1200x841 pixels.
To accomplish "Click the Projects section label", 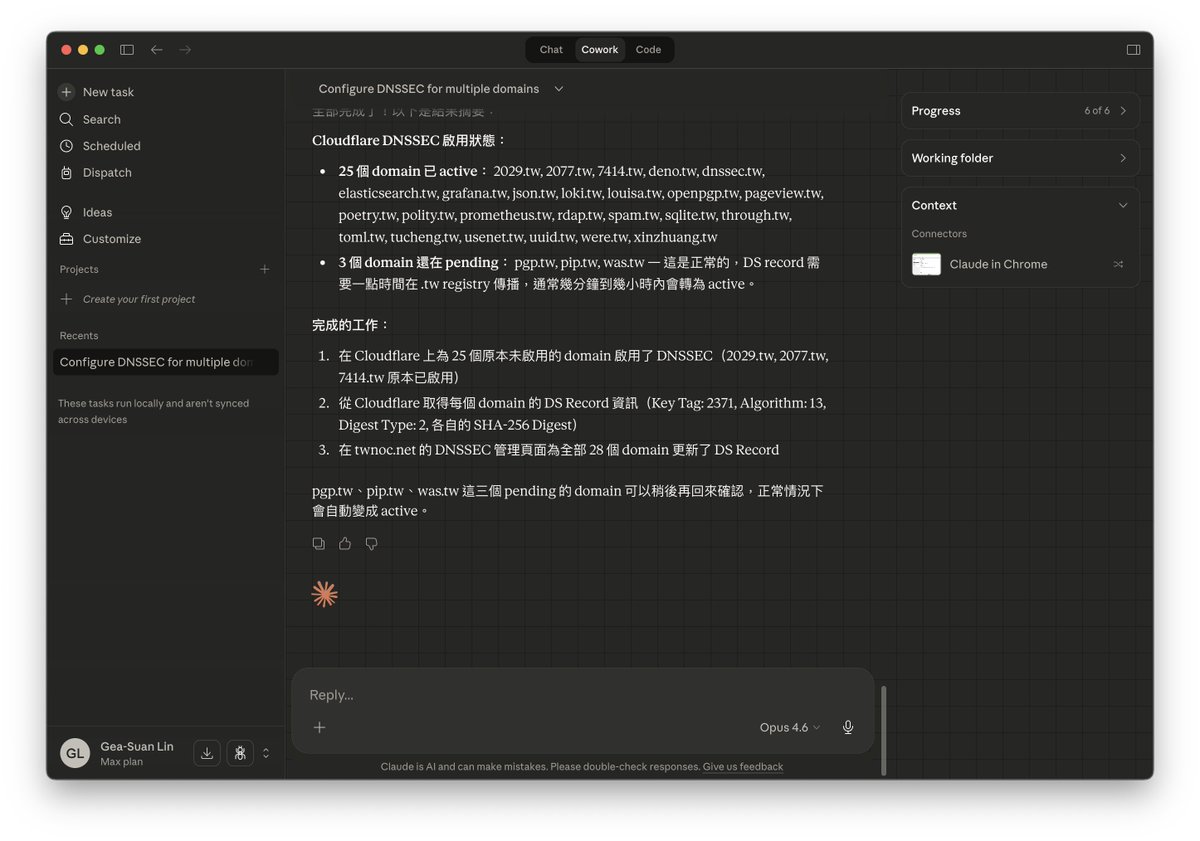I will [x=79, y=269].
